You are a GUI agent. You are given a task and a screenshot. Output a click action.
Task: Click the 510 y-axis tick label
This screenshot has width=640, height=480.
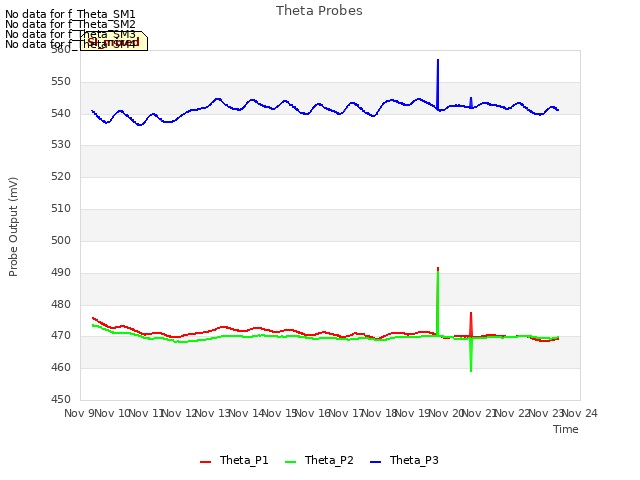click(61, 209)
